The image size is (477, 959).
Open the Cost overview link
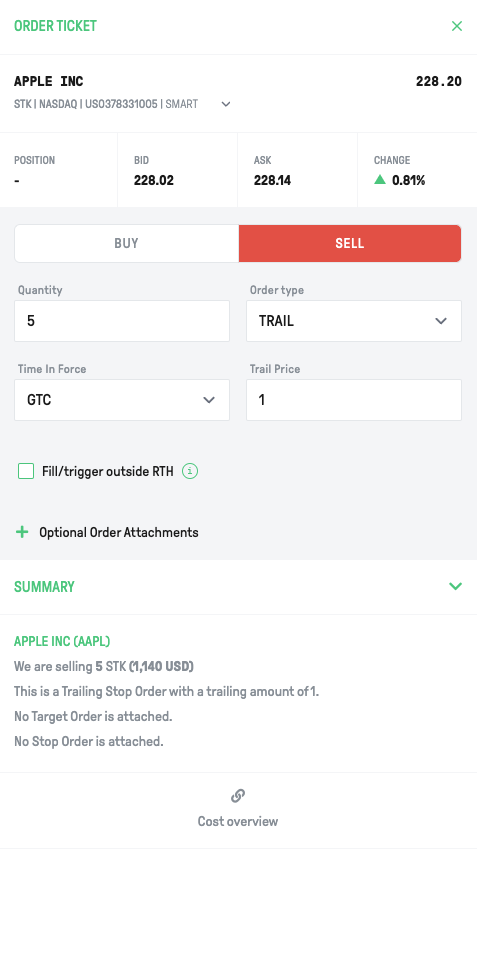coord(238,821)
